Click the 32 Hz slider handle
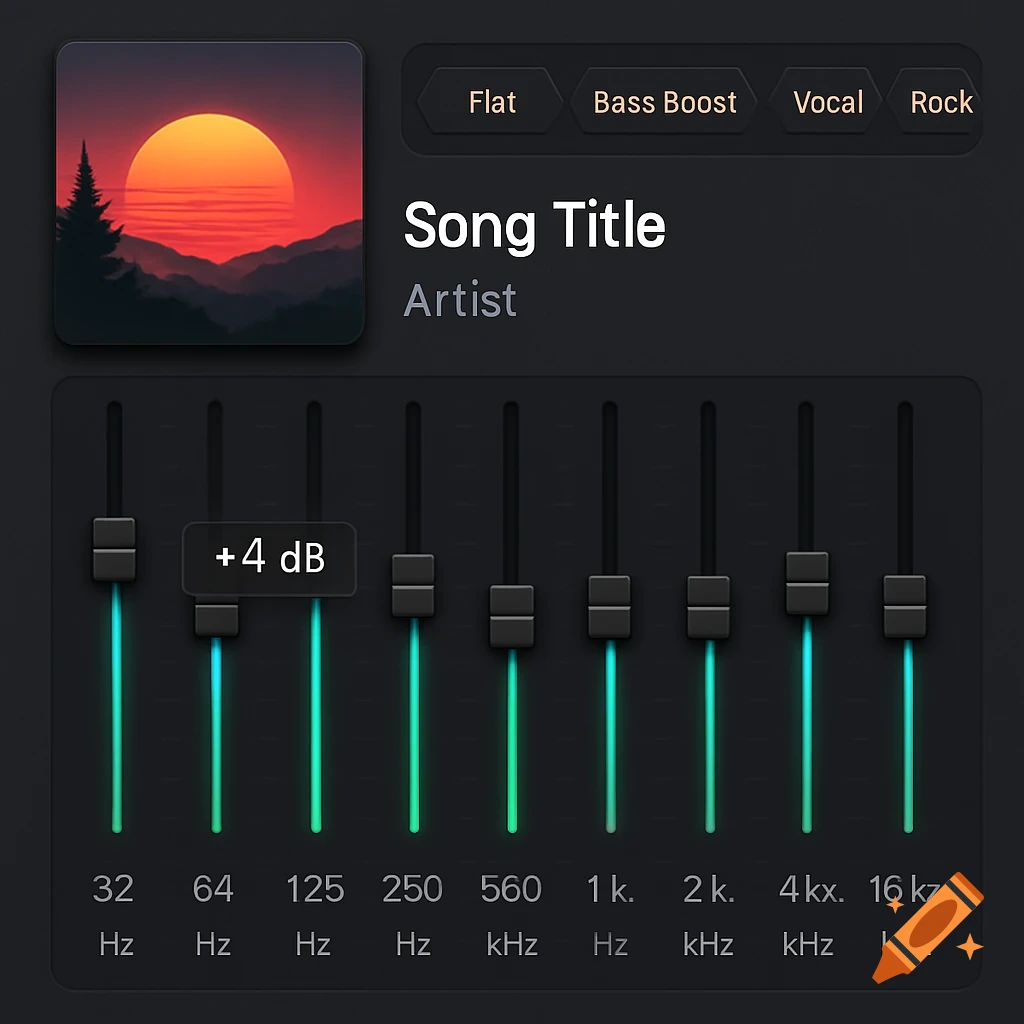The height and width of the screenshot is (1024, 1024). (114, 548)
